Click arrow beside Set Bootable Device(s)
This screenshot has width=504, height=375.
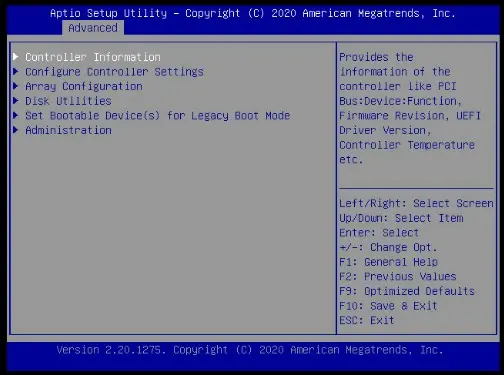coord(16,115)
